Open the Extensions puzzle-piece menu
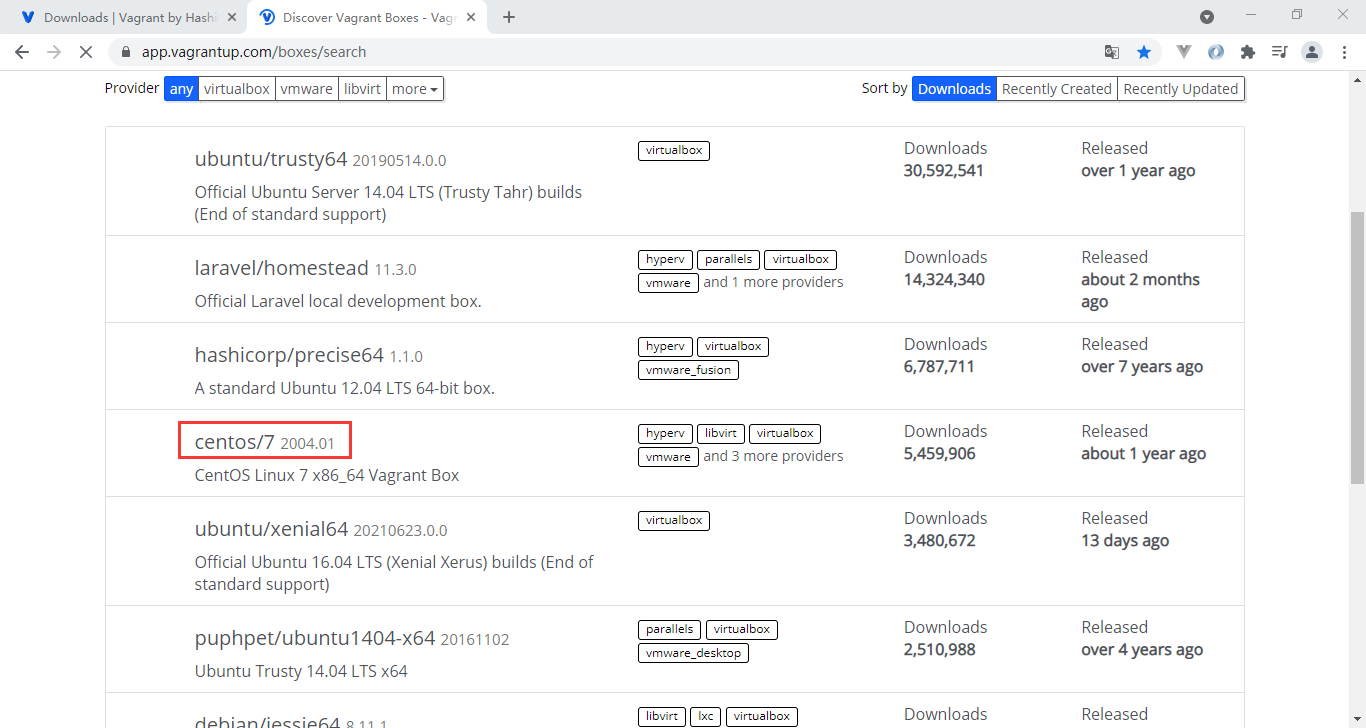 pos(1247,52)
